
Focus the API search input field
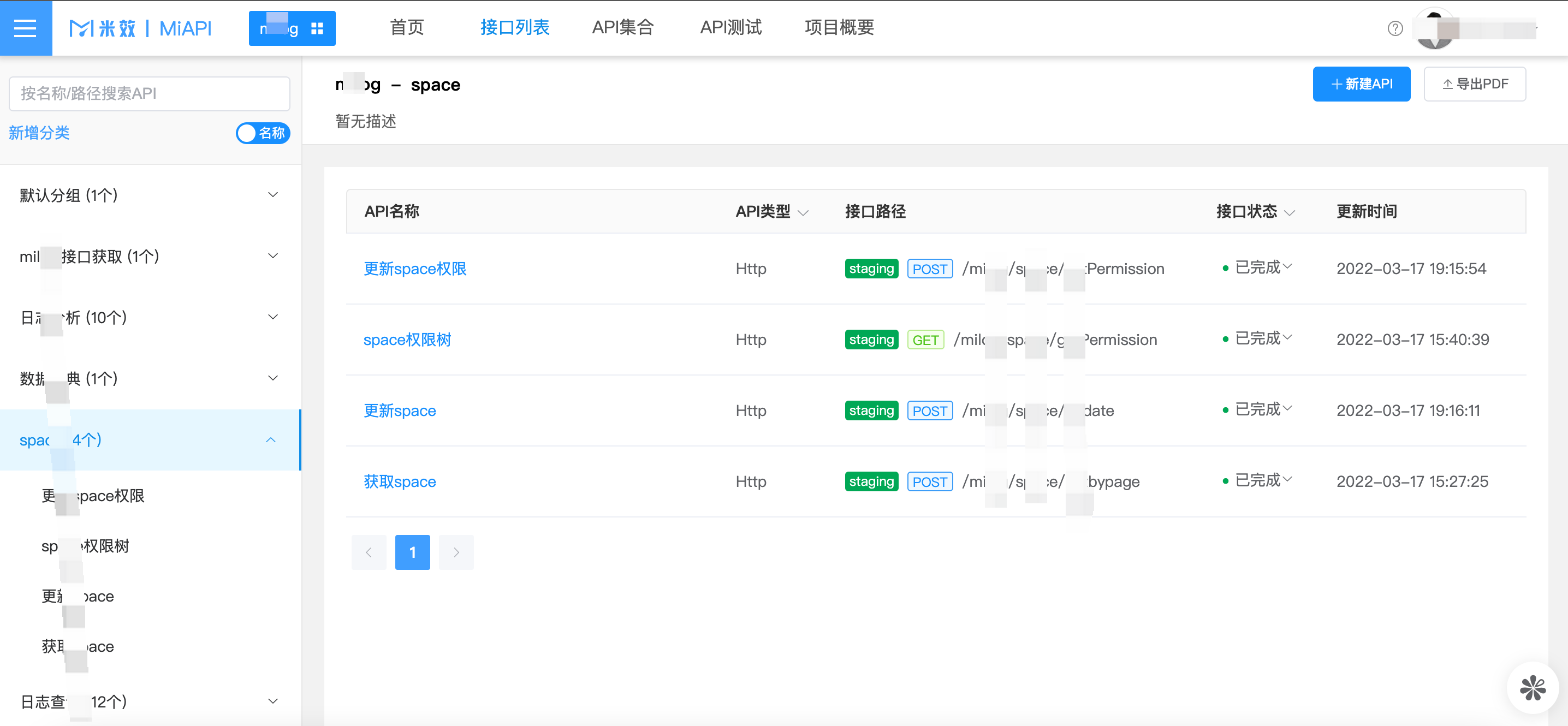tap(149, 93)
